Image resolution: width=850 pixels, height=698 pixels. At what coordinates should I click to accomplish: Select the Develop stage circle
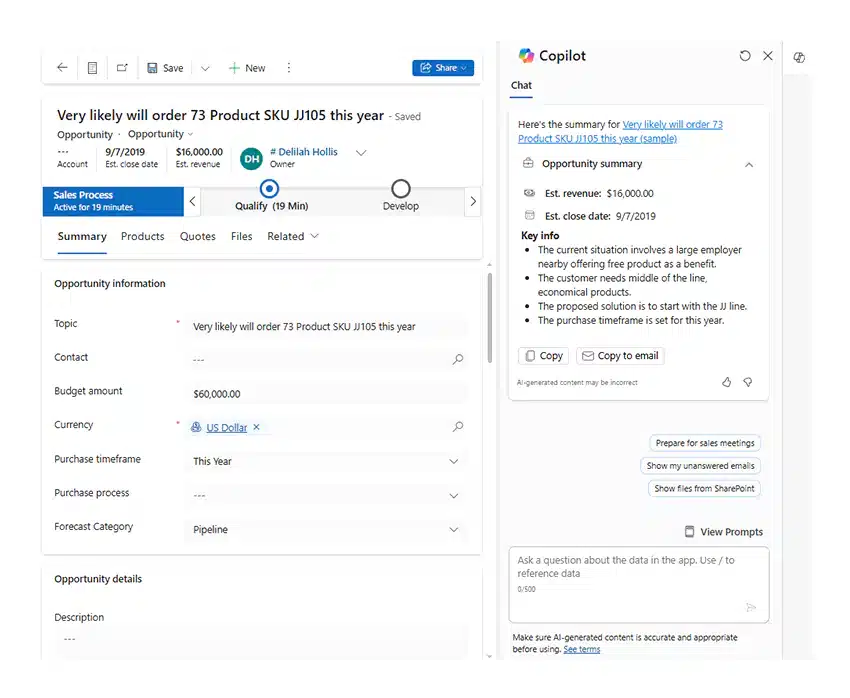tap(401, 189)
